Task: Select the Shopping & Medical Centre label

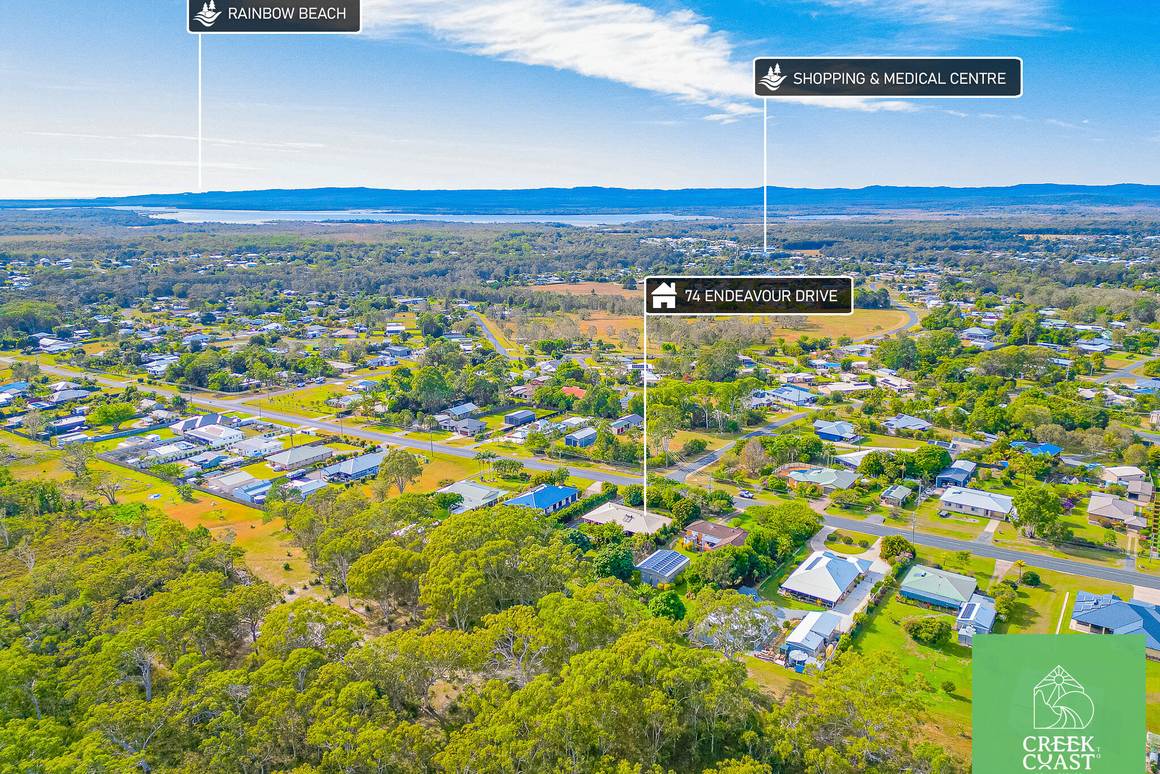Action: point(888,78)
